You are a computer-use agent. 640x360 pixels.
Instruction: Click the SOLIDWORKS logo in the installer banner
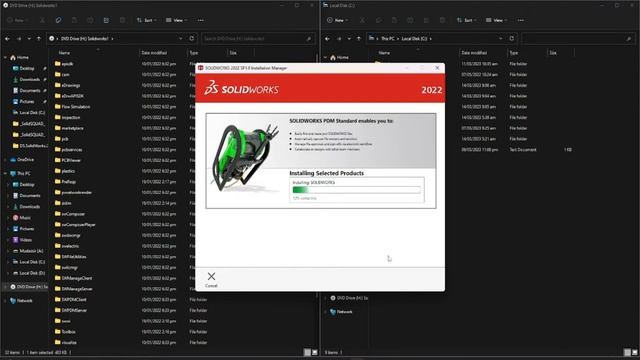coord(242,89)
